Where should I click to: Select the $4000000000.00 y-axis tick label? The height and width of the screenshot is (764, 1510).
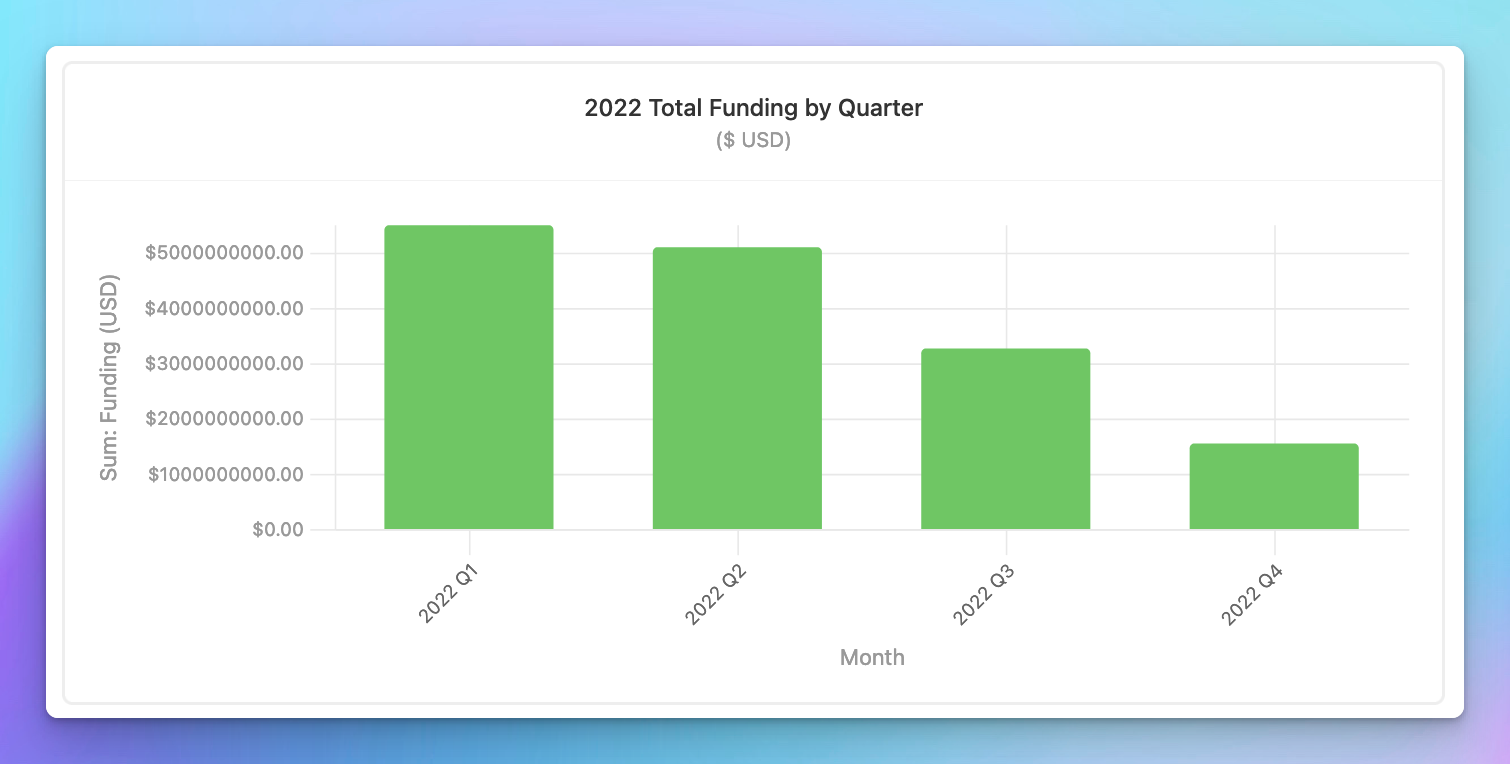coord(224,309)
